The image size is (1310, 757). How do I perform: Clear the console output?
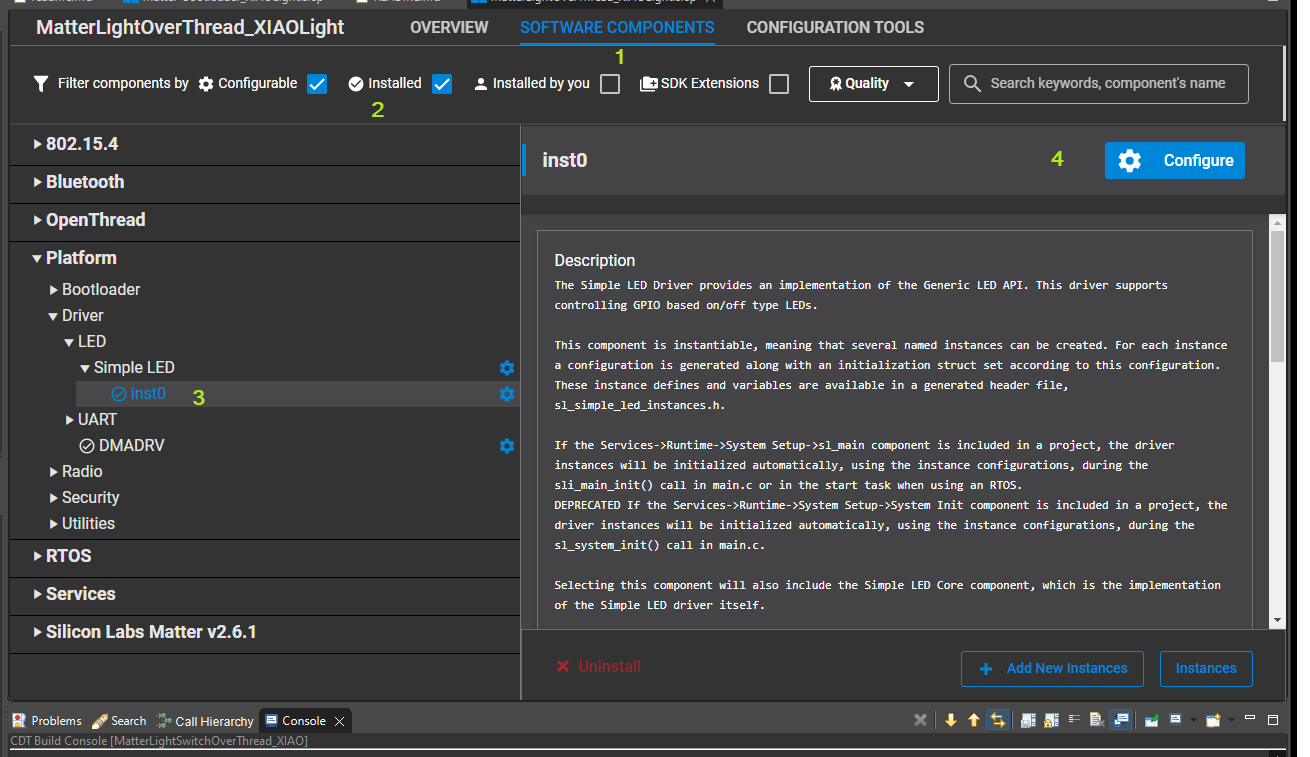(x=1097, y=720)
